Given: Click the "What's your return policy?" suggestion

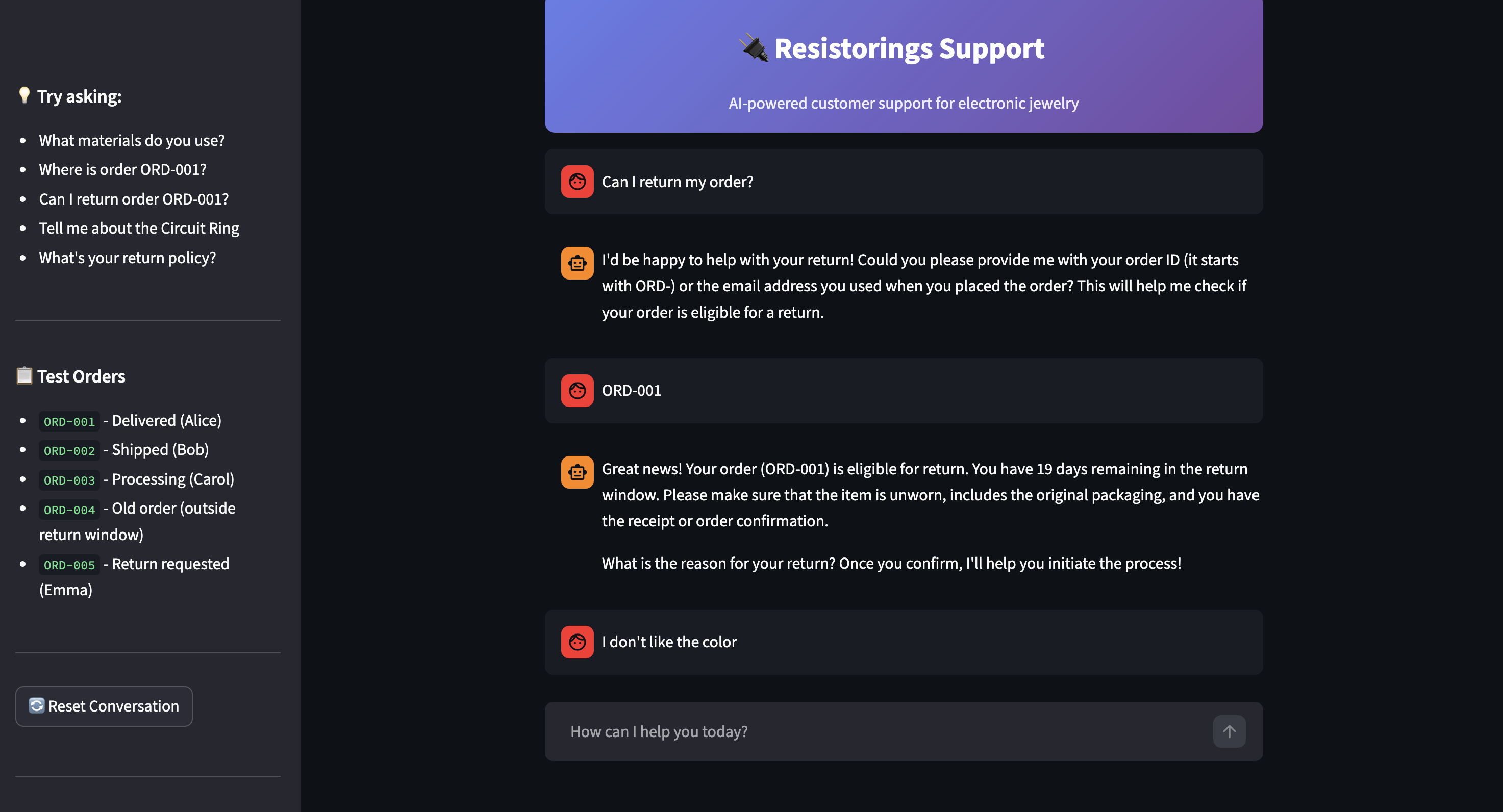Looking at the screenshot, I should tap(127, 258).
